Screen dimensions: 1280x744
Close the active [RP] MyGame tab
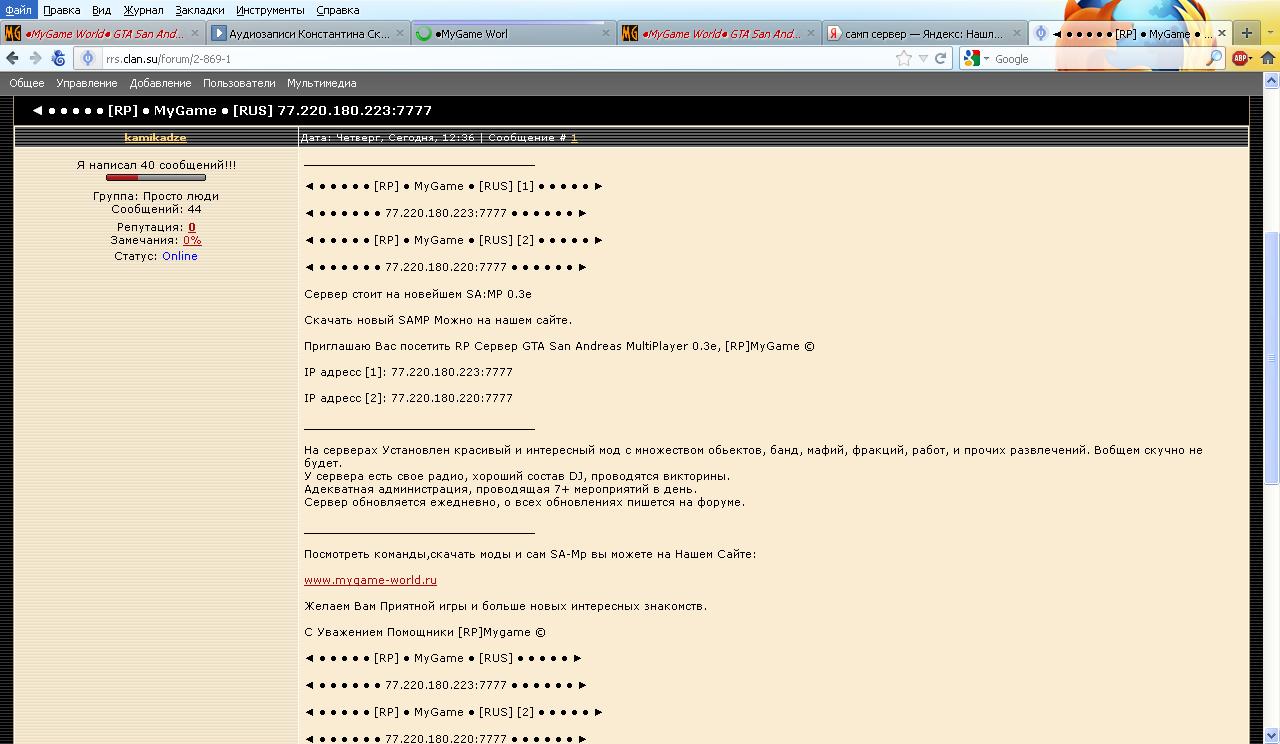1221,33
